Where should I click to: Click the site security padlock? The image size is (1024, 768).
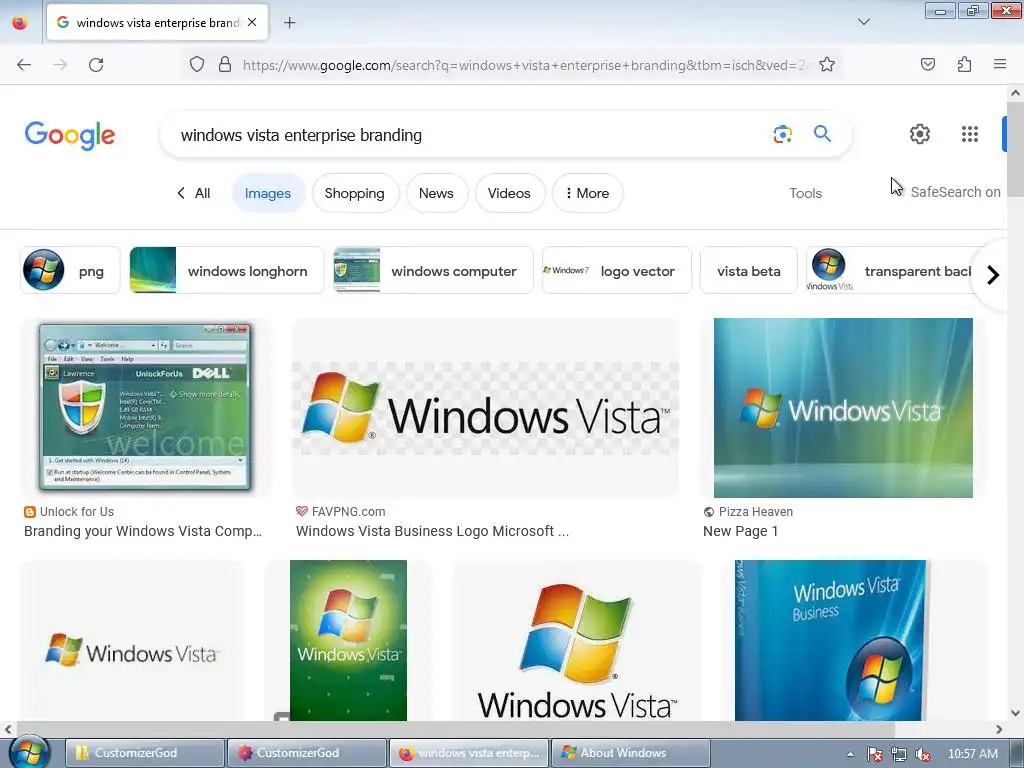pyautogui.click(x=225, y=65)
